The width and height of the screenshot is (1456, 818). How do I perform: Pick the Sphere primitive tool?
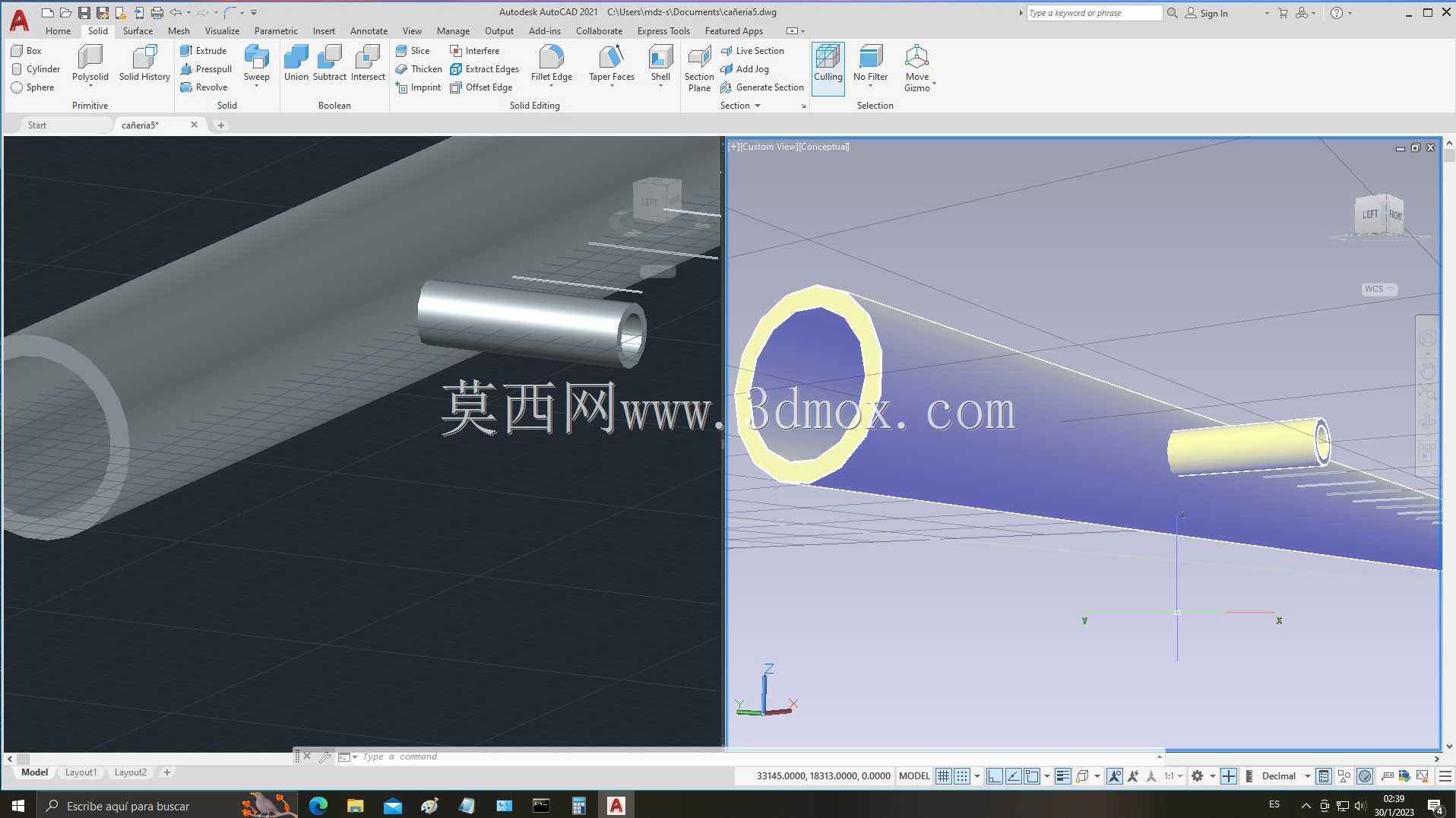coord(33,87)
